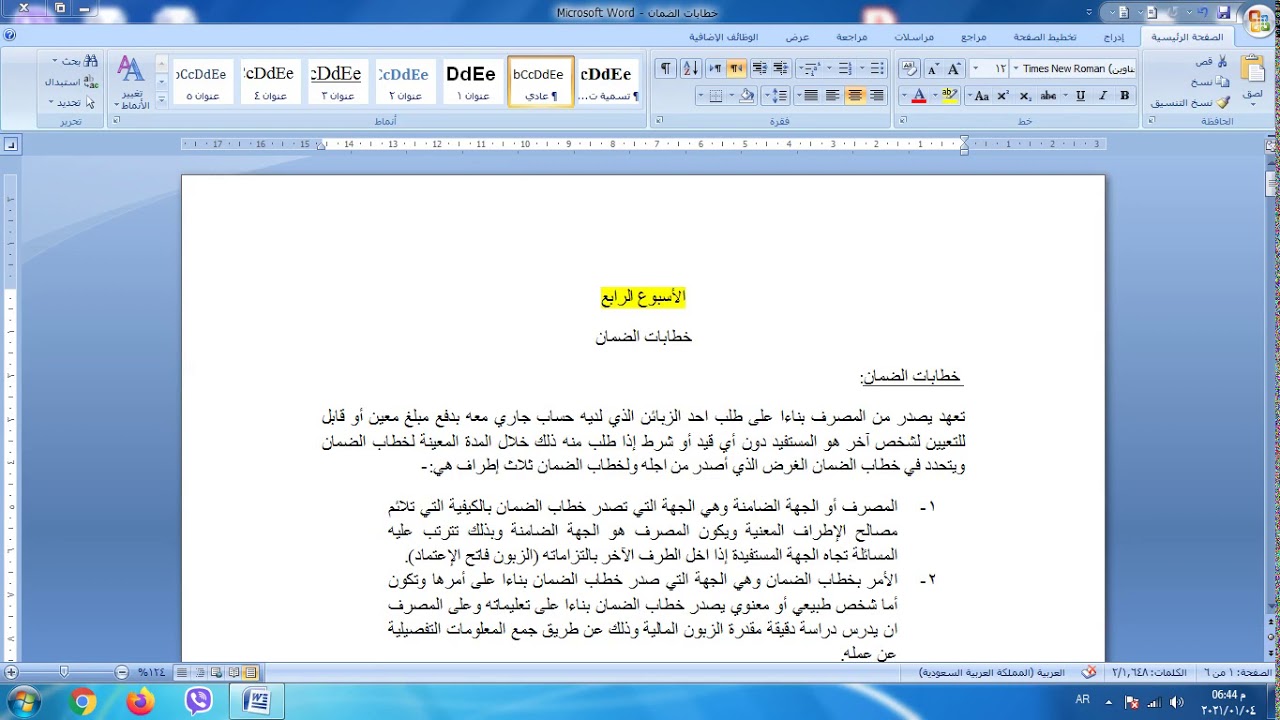1280x720 pixels.
Task: Apply superscript formatting (x² button)
Action: click(1003, 96)
